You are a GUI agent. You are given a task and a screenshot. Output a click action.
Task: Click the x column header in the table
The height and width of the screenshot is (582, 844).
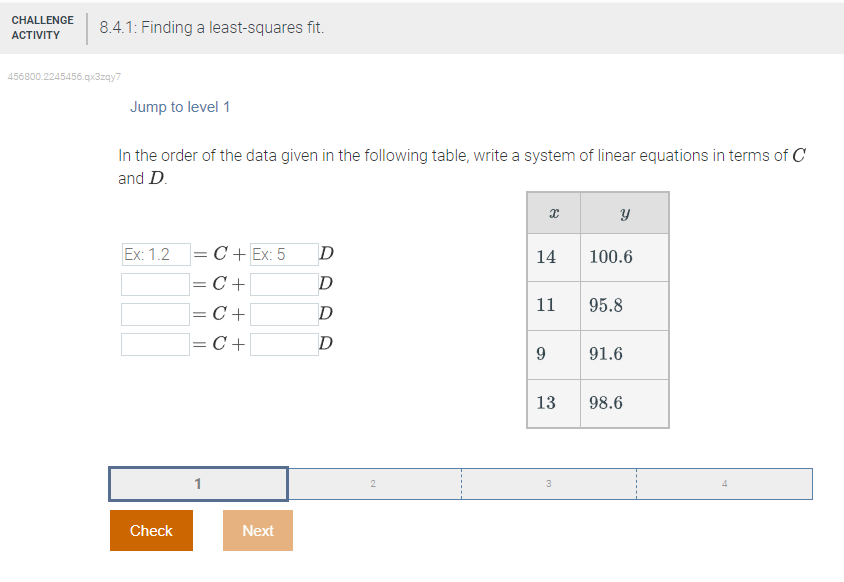pyautogui.click(x=554, y=213)
